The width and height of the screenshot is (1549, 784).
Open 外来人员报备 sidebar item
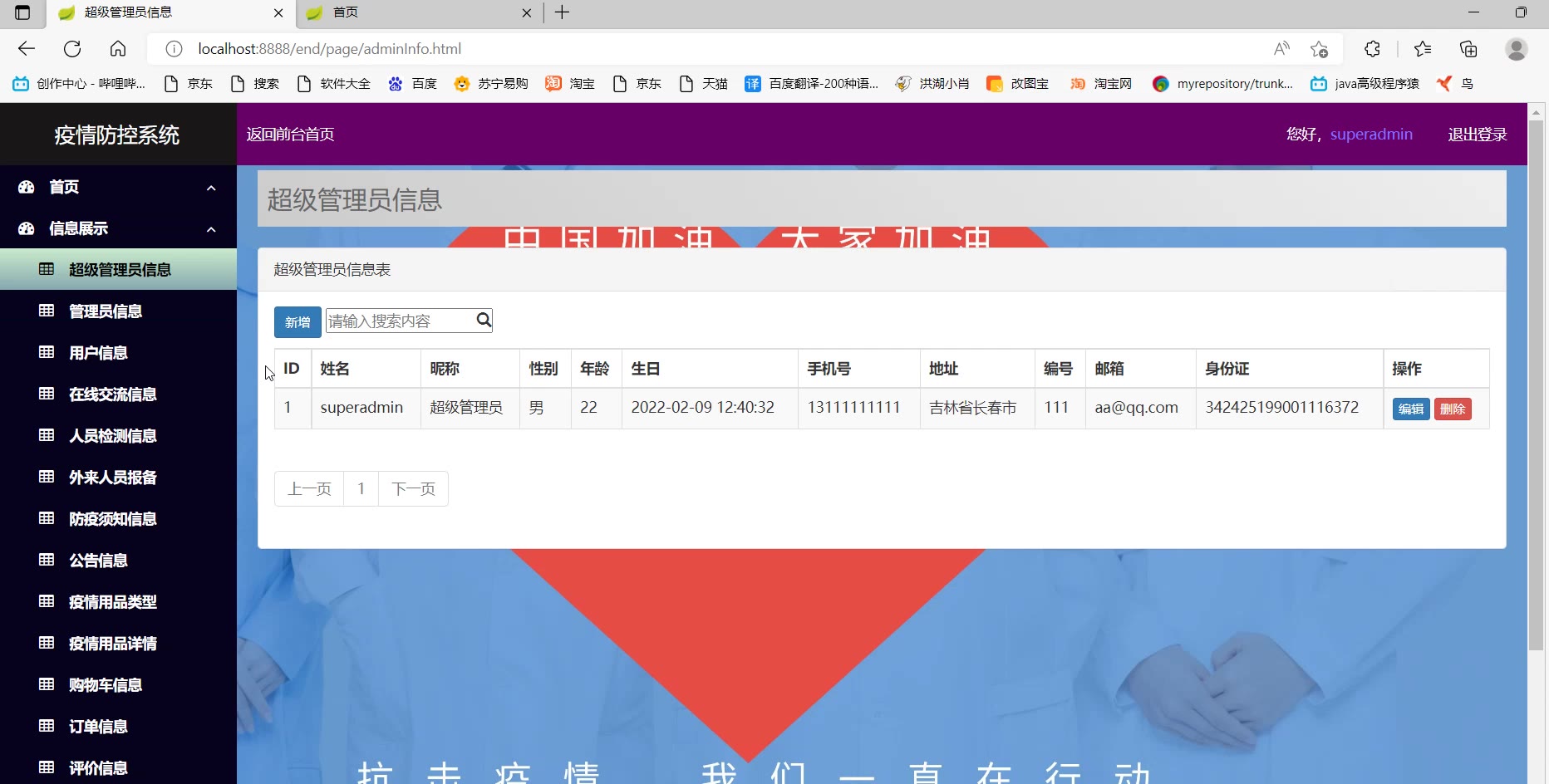tap(118, 477)
